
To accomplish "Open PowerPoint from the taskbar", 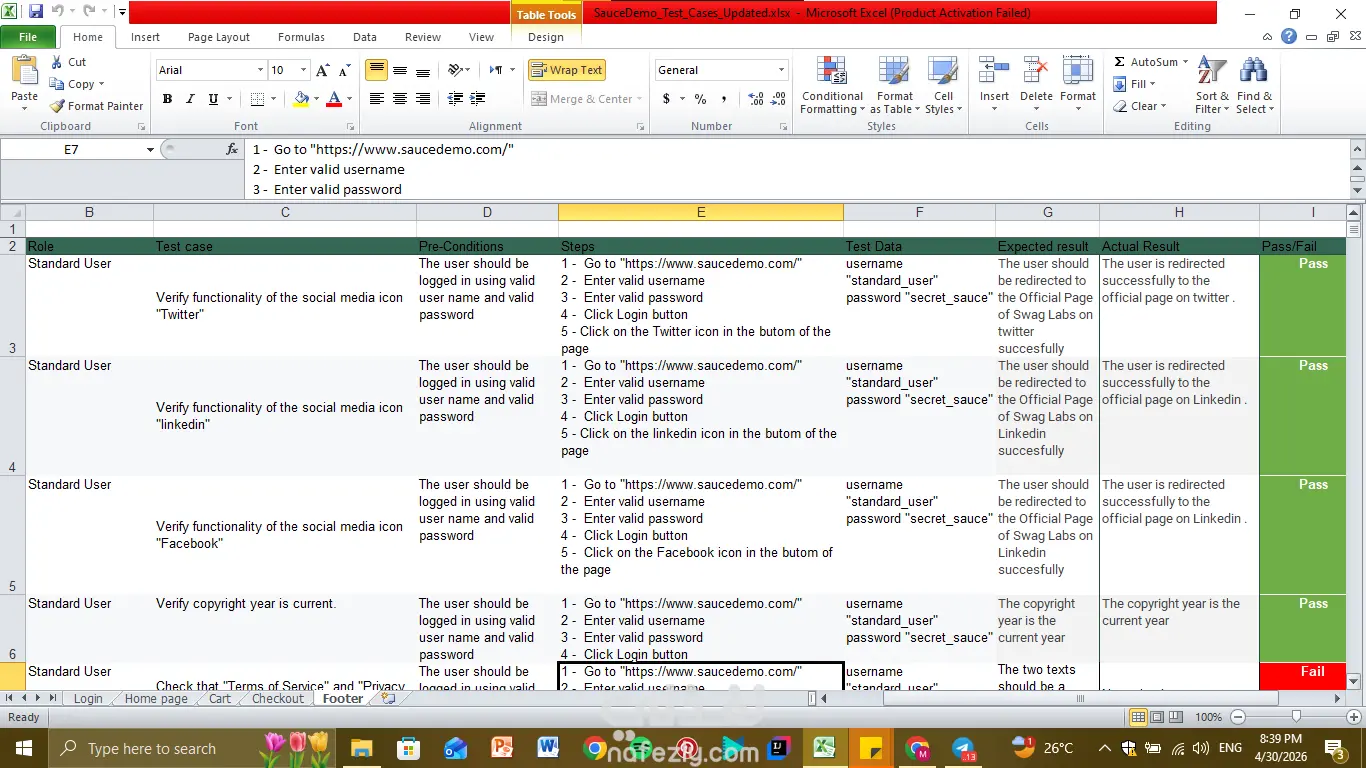I will coord(501,748).
